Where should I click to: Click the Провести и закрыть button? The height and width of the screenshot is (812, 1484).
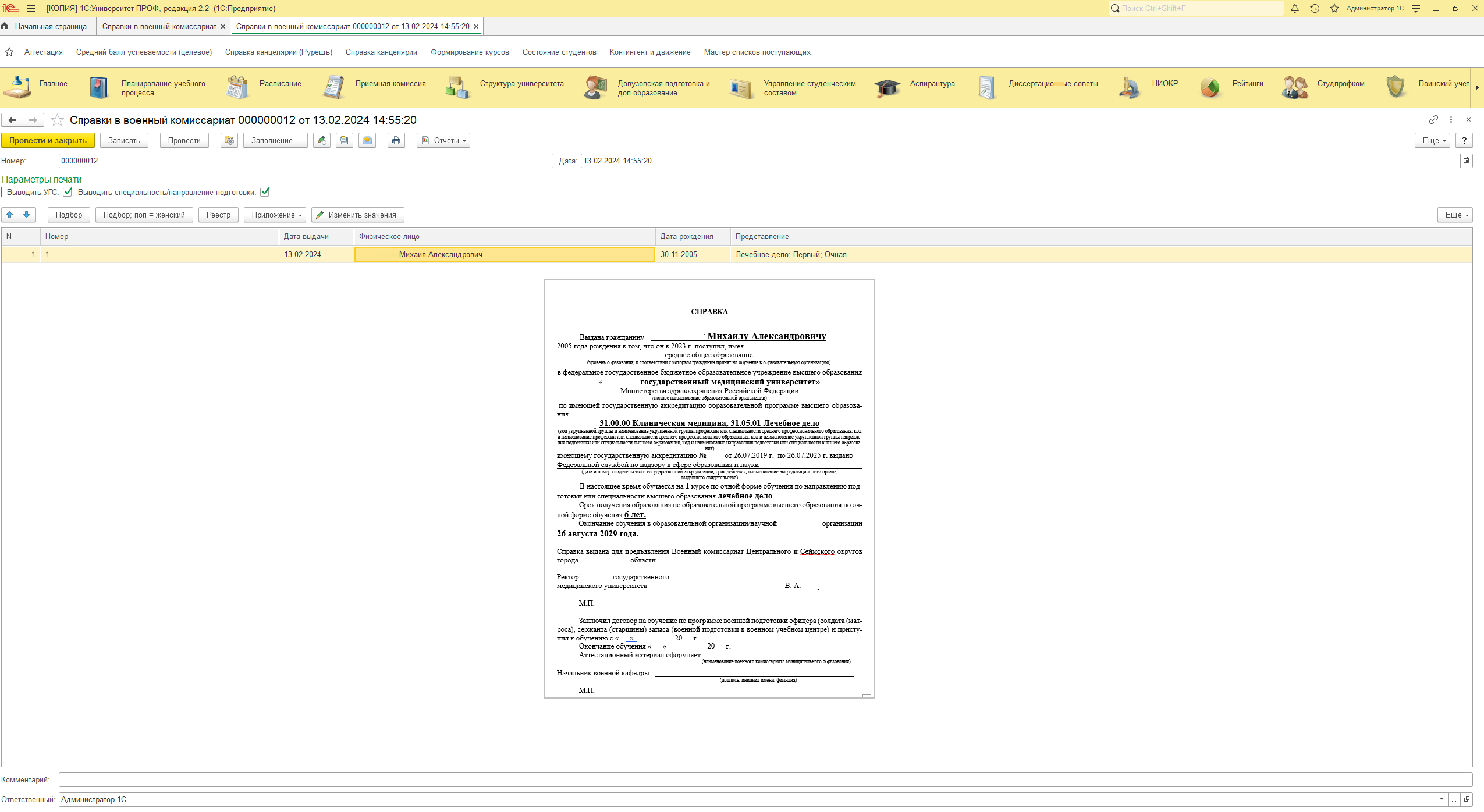click(x=48, y=140)
